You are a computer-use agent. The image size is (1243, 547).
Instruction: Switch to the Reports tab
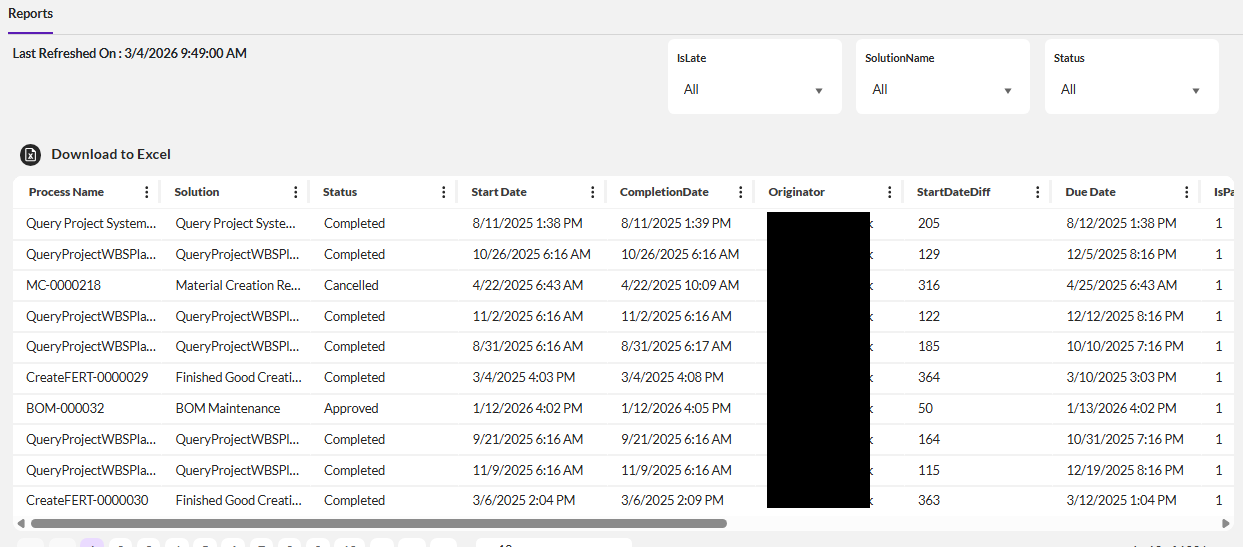coord(31,14)
